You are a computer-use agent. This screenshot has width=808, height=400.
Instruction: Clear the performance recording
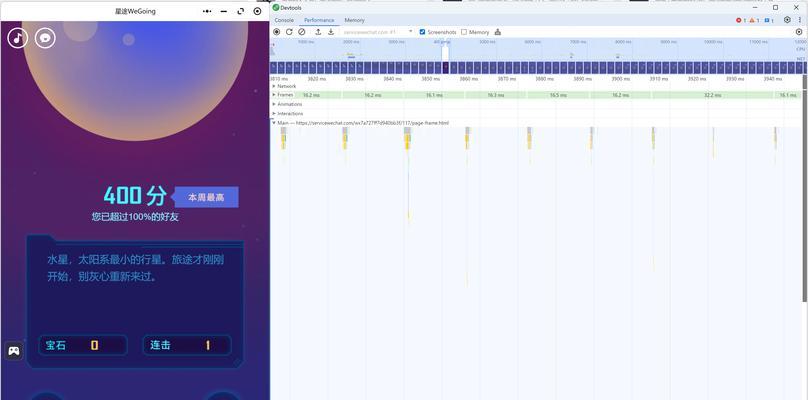(x=301, y=32)
